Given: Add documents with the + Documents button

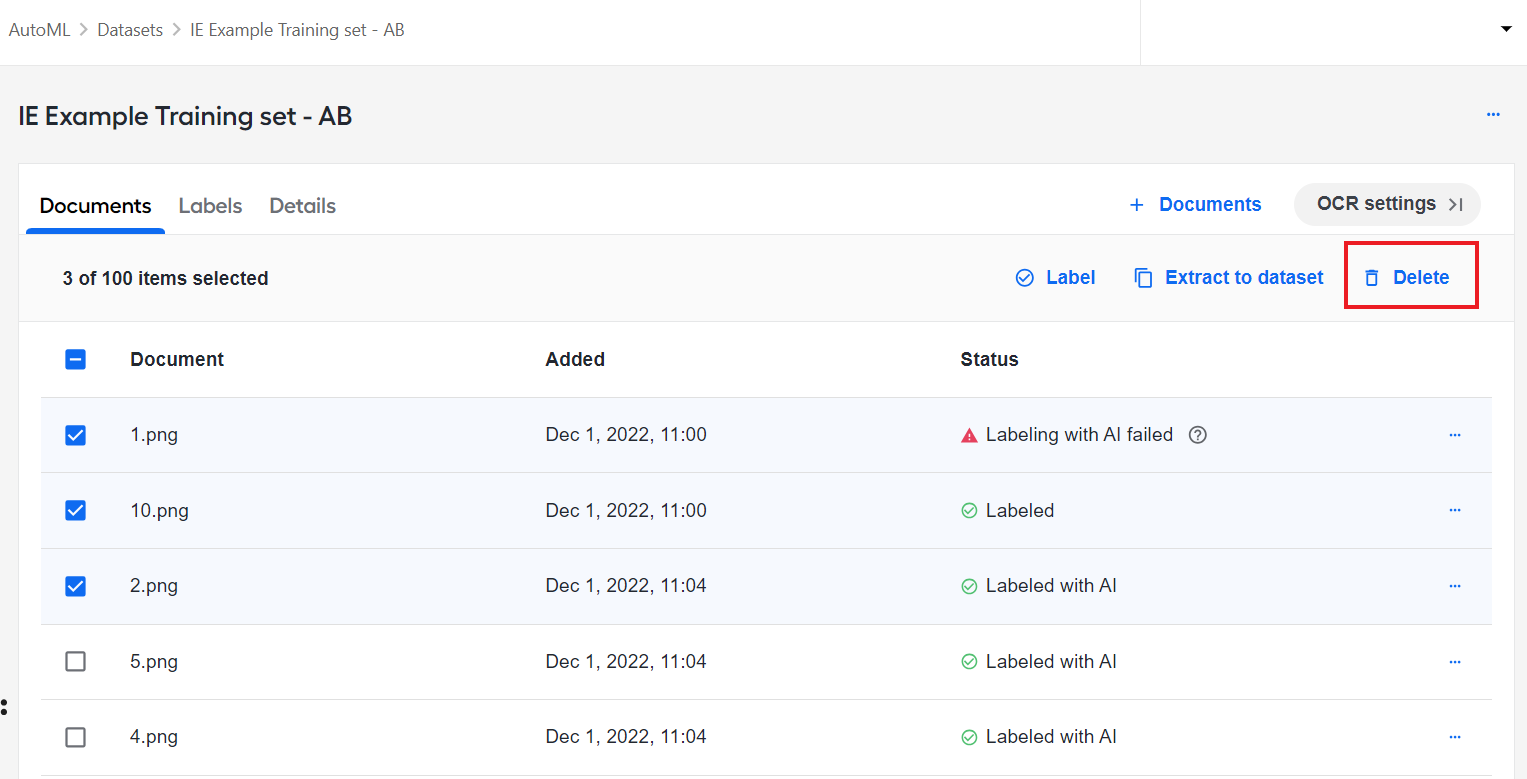Looking at the screenshot, I should point(1195,204).
